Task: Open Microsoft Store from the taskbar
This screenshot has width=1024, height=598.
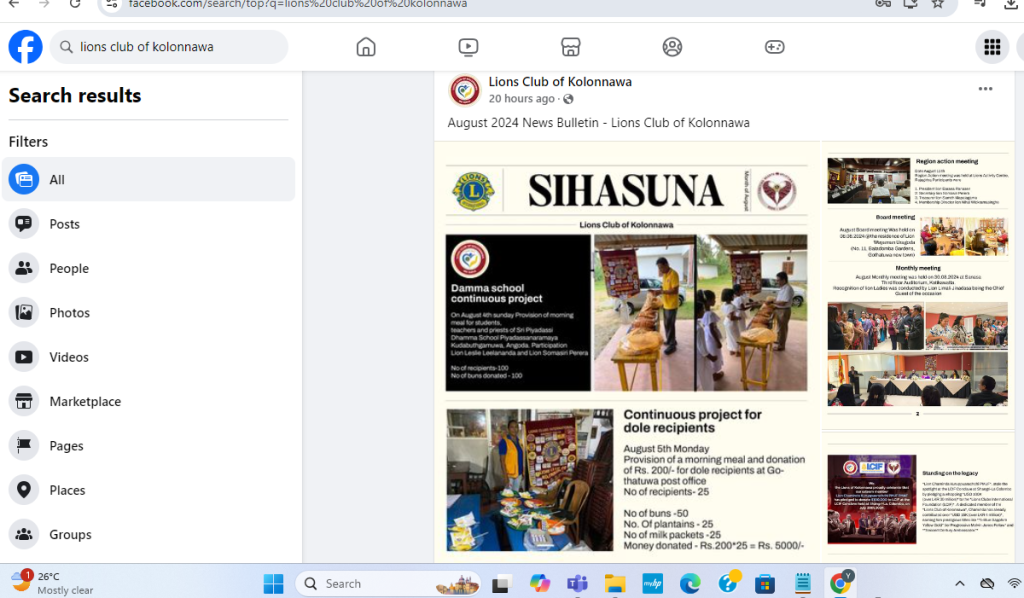Action: pos(765,584)
